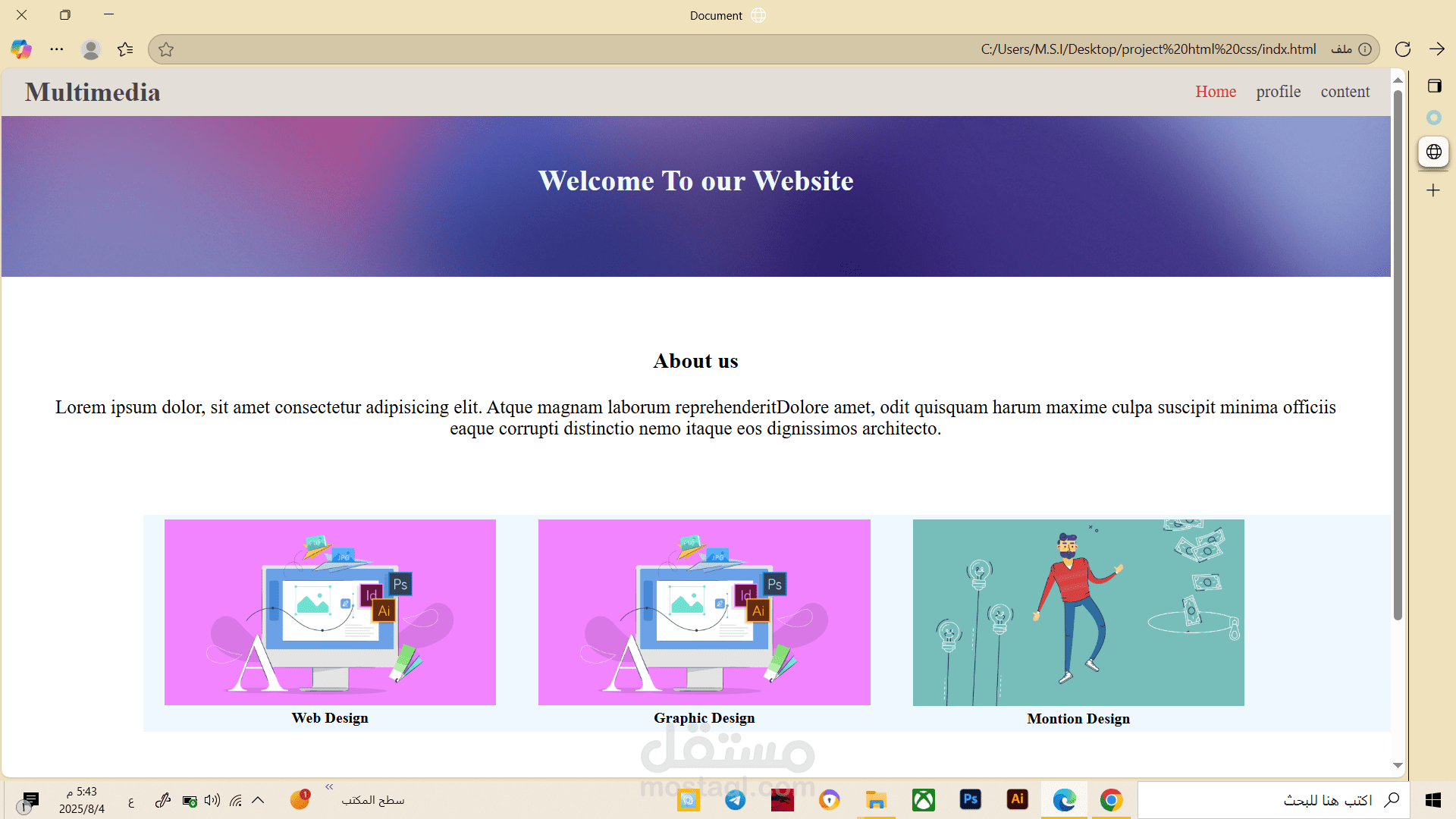Open the red thumbnail app in taskbar
Viewport: 1456px width, 819px height.
tap(782, 800)
